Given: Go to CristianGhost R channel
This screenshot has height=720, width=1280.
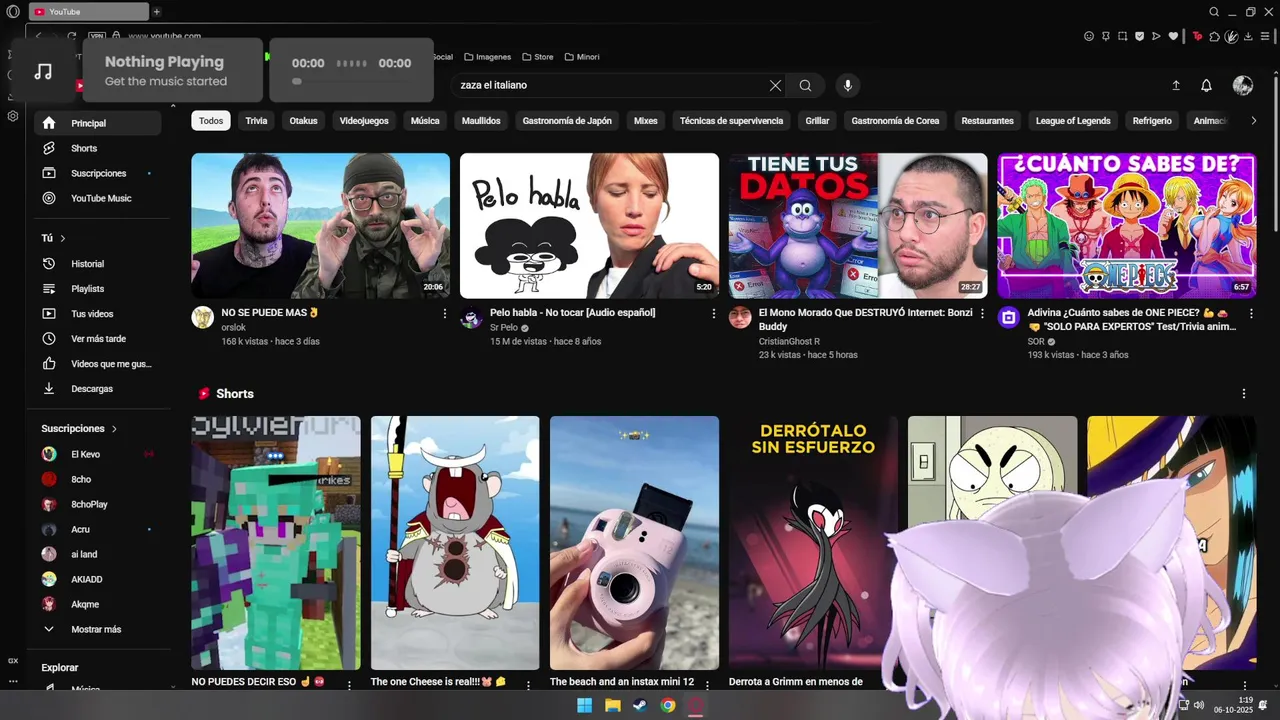Looking at the screenshot, I should (x=789, y=341).
